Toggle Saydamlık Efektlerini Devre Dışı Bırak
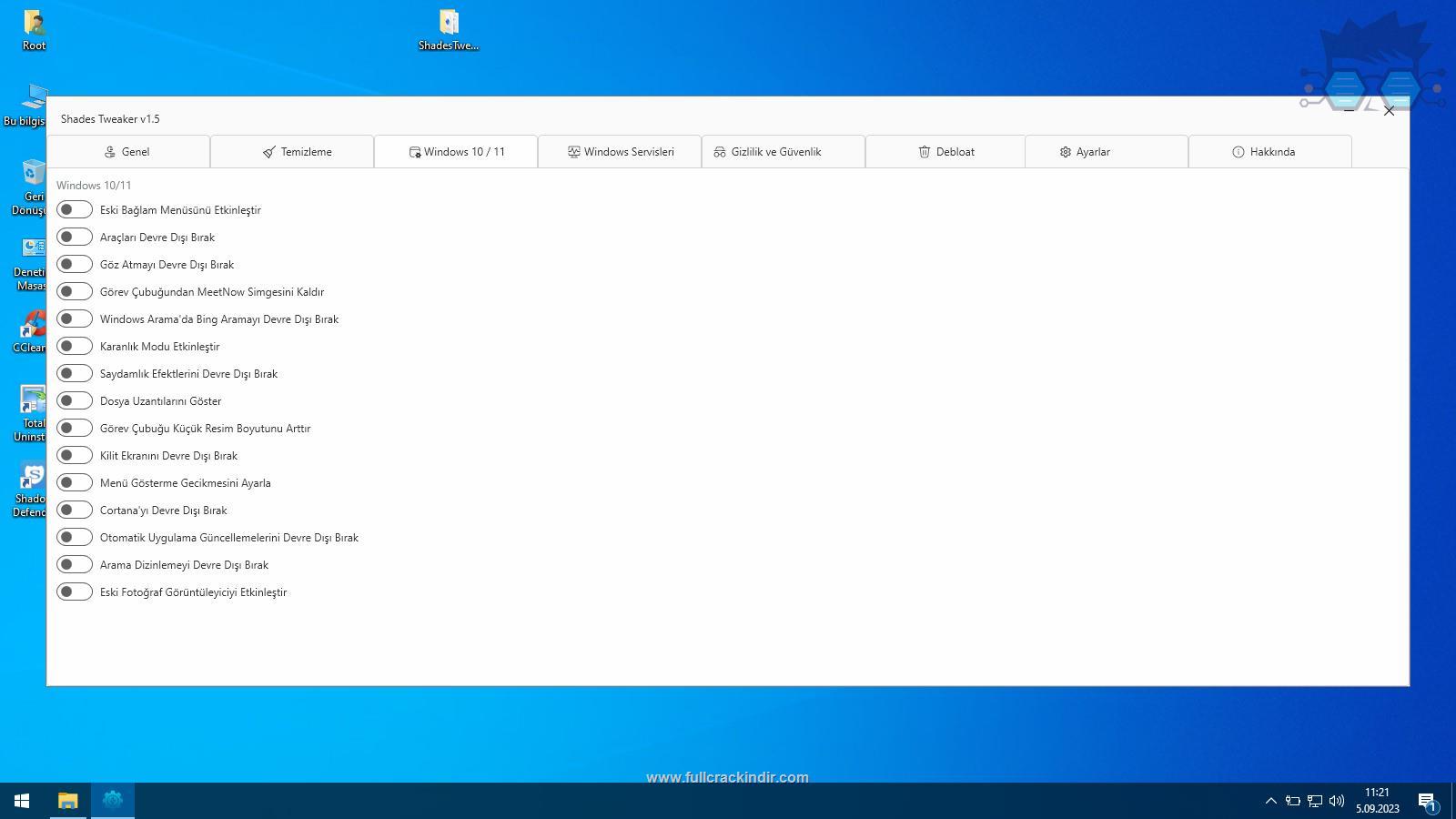 tap(75, 374)
